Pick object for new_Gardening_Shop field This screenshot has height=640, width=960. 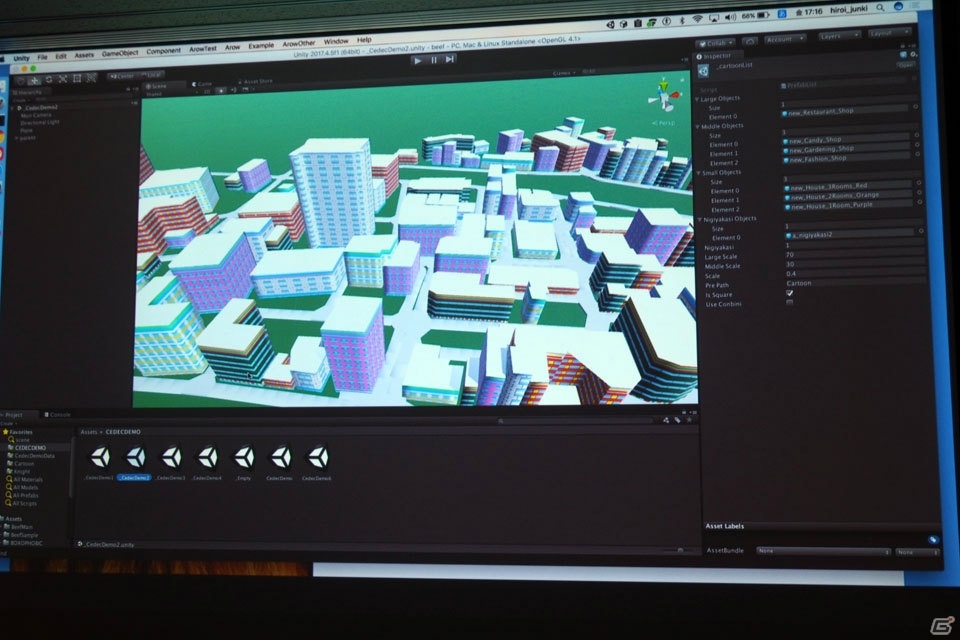point(917,145)
